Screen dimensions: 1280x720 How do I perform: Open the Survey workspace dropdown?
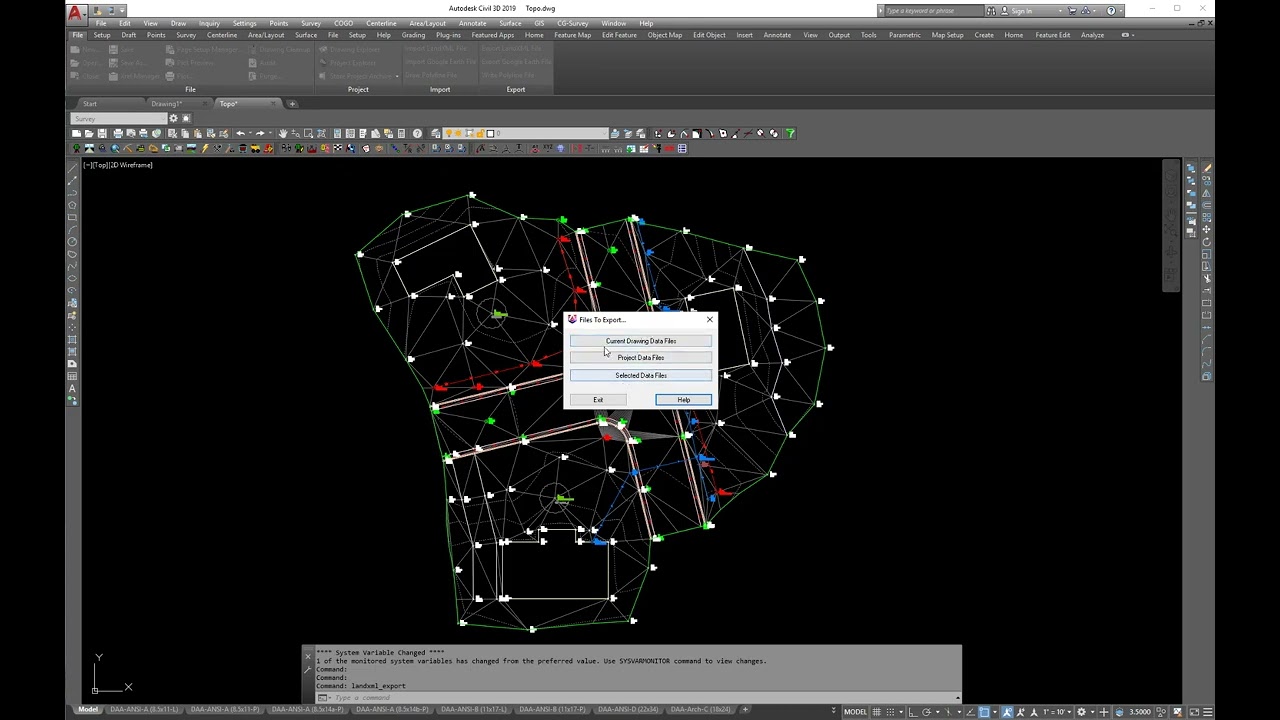point(119,119)
